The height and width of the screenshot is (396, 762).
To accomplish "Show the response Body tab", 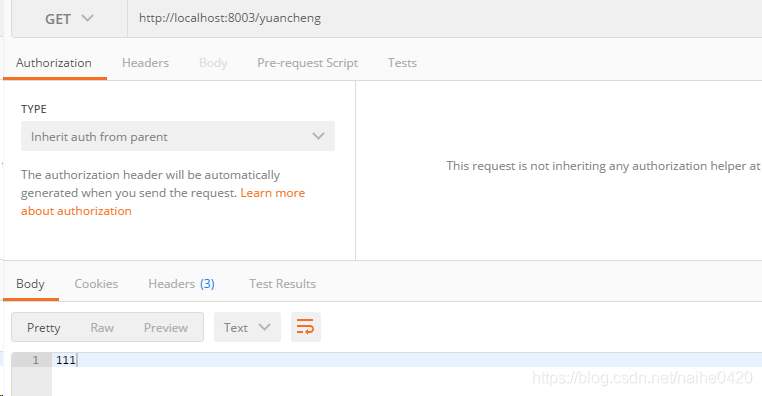I will coord(31,284).
